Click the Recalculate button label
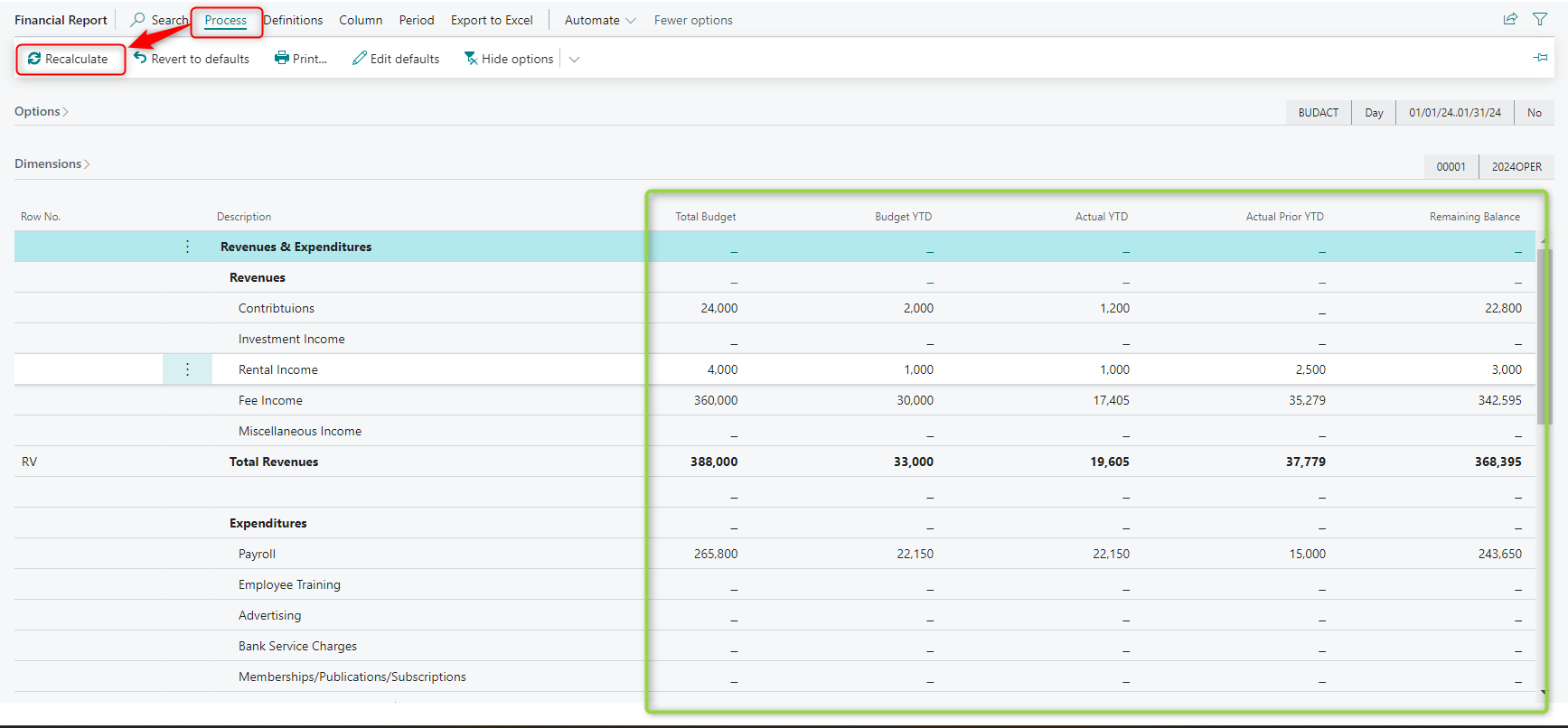This screenshot has width=1568, height=728. [x=77, y=59]
